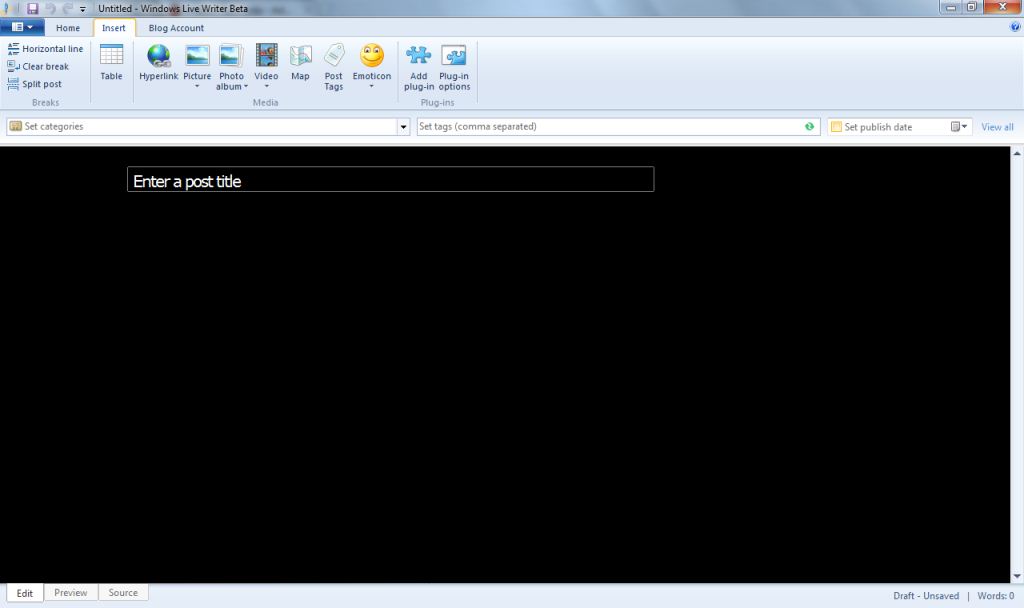Open the publish date calendar dropdown
1024x608 pixels.
tap(959, 127)
